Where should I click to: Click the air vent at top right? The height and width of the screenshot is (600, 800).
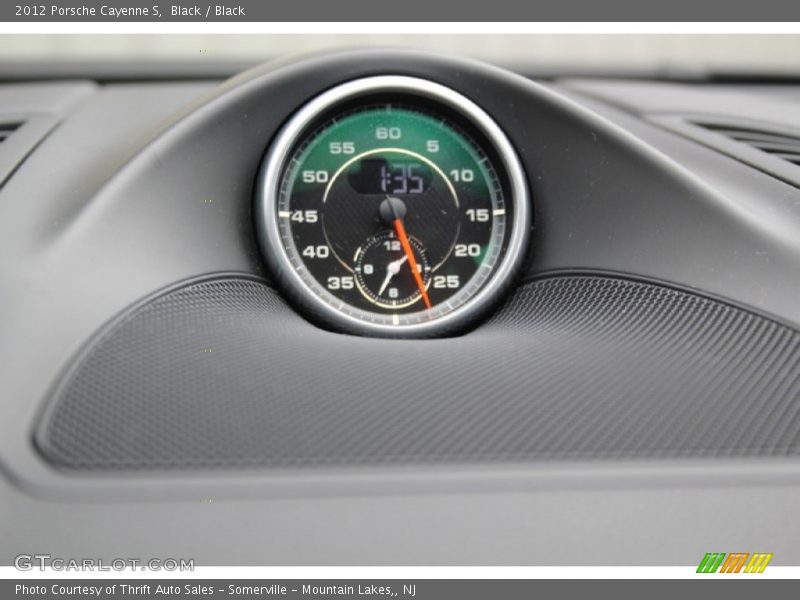coord(752,138)
